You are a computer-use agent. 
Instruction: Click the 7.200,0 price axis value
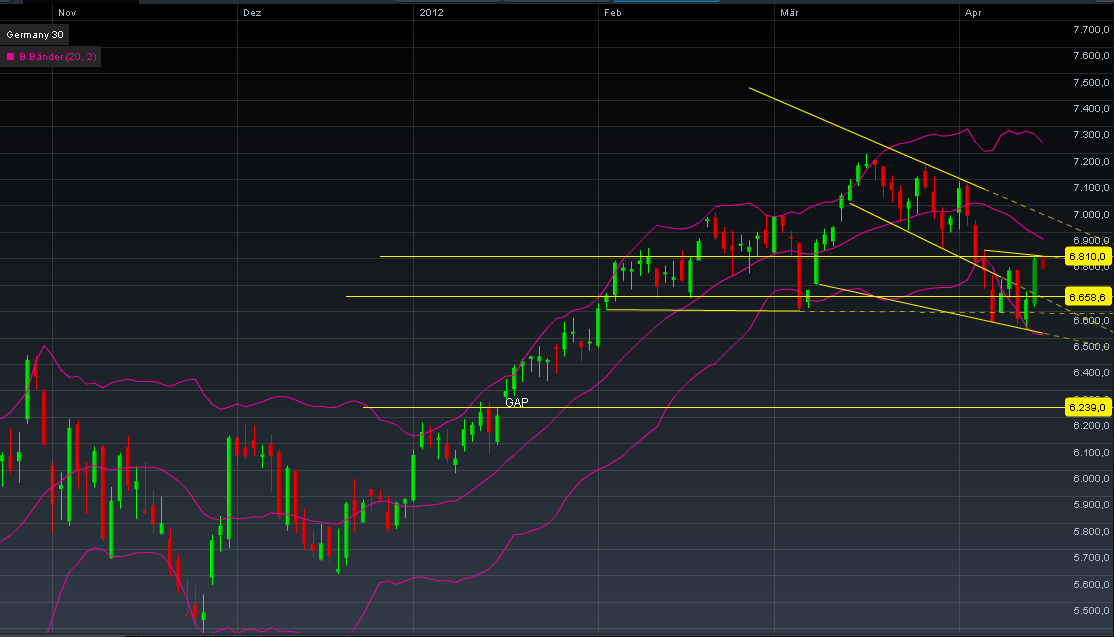coord(1091,162)
